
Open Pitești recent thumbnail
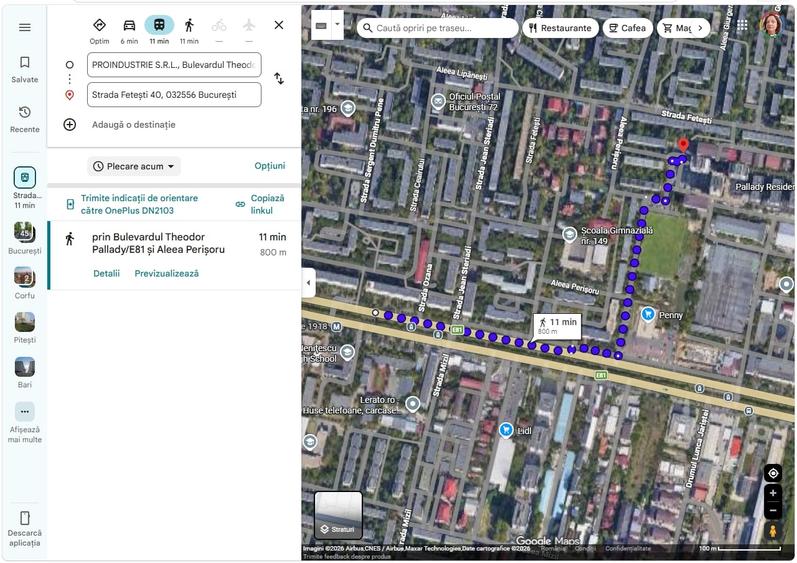[24, 327]
